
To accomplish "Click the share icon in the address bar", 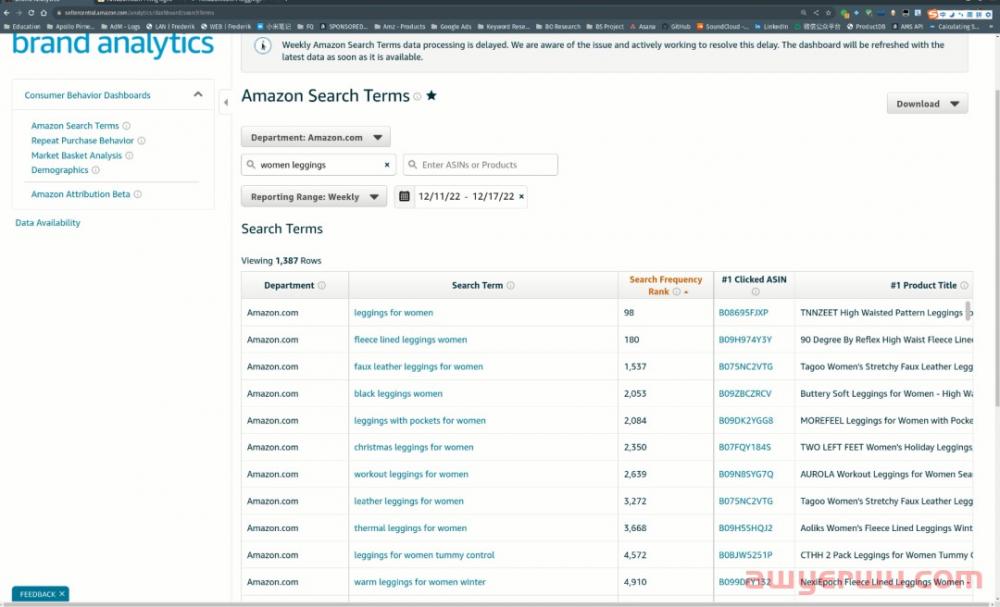I will 816,13.
